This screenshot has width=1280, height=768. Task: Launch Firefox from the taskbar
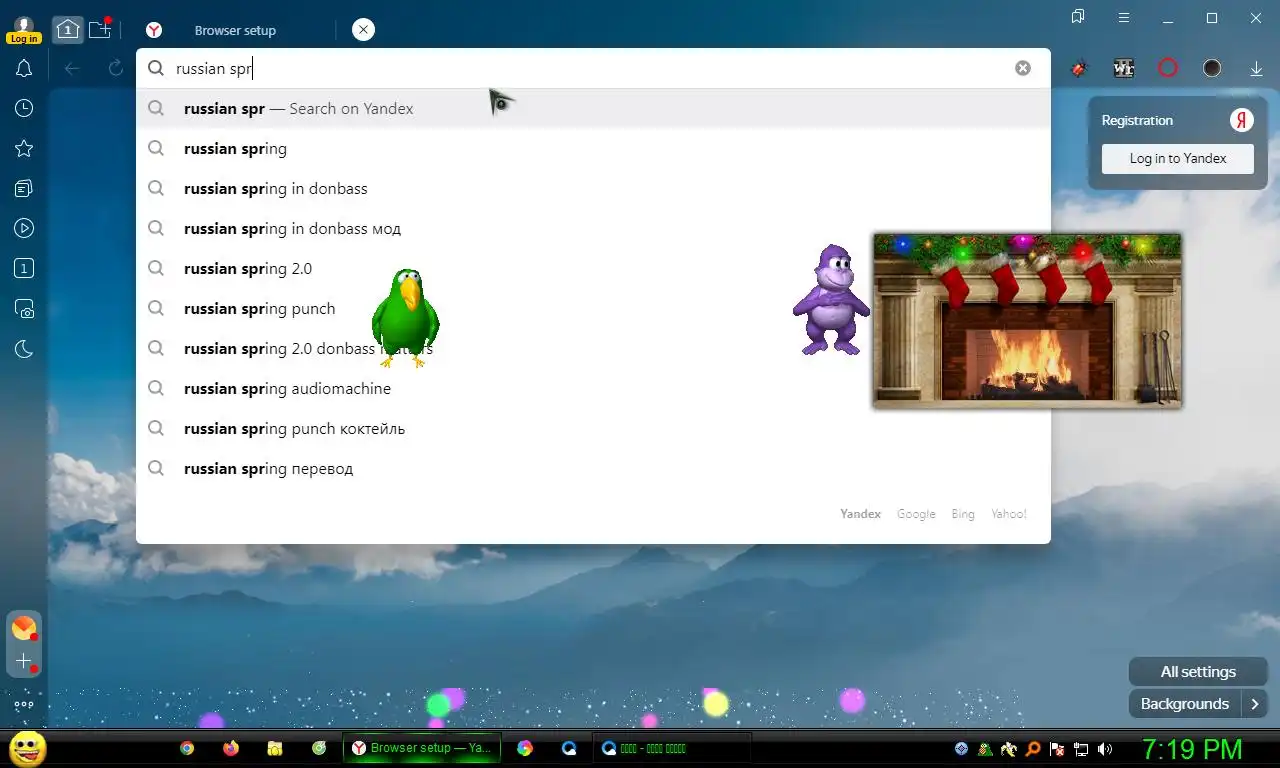(231, 748)
